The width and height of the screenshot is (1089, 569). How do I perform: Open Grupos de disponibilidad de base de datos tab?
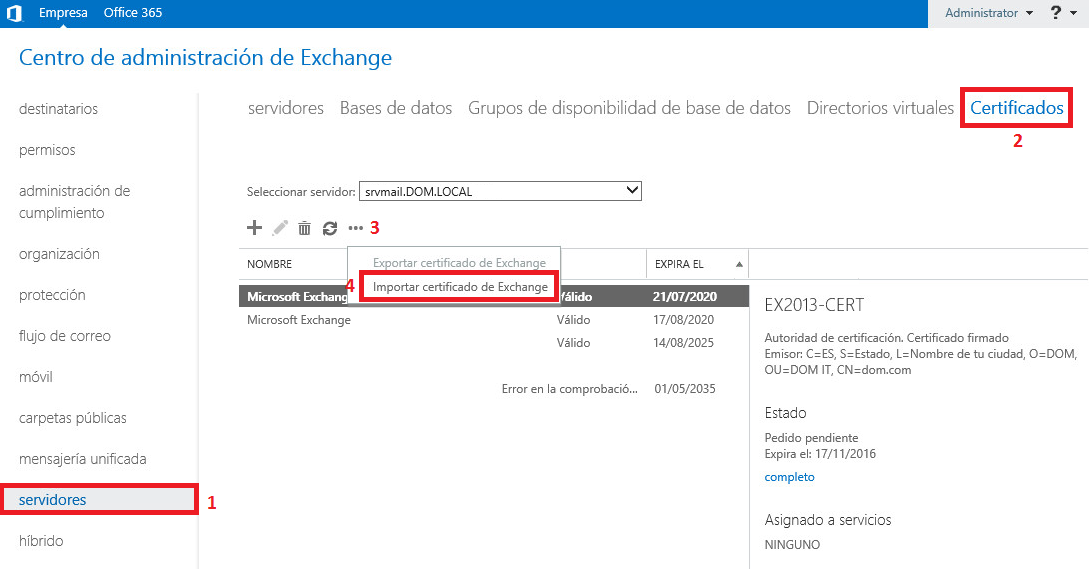(x=629, y=108)
